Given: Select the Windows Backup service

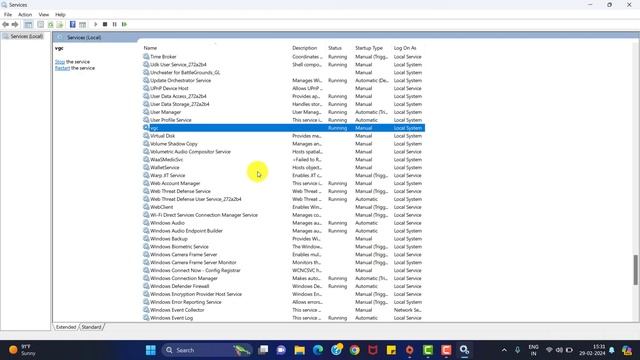Looking at the screenshot, I should 284,239.
